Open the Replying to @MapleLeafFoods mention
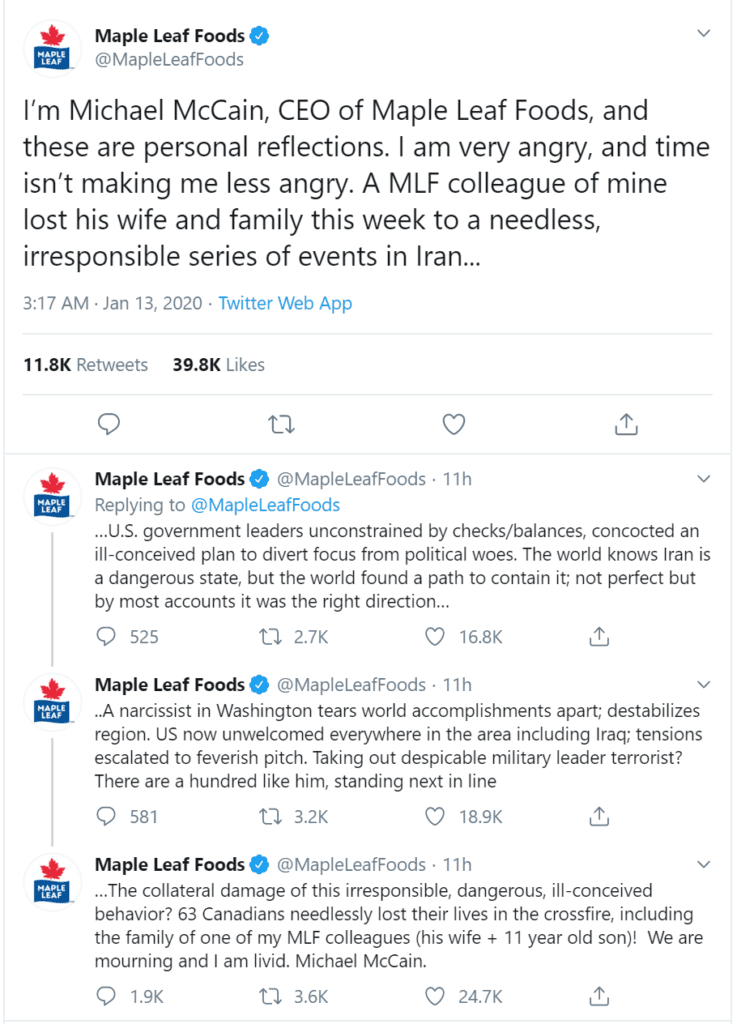This screenshot has height=1024, width=737. pyautogui.click(x=265, y=505)
